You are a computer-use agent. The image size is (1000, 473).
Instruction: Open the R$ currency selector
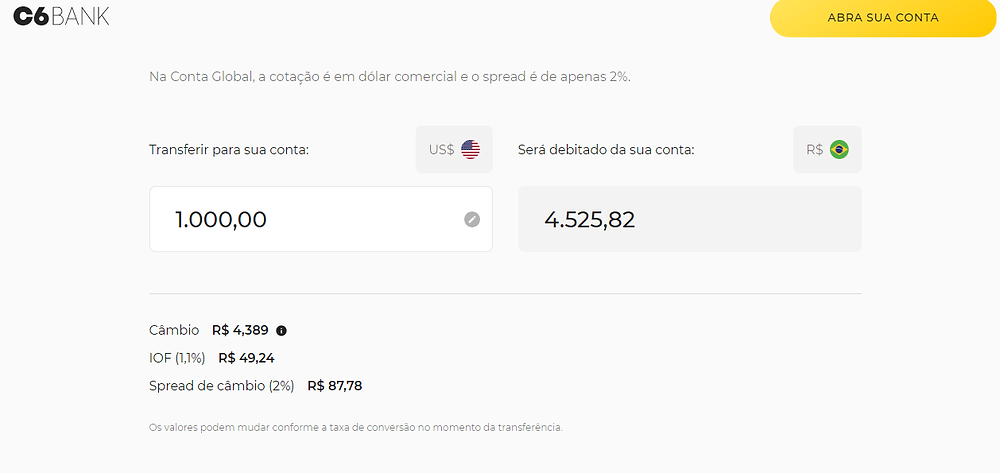pyautogui.click(x=827, y=149)
